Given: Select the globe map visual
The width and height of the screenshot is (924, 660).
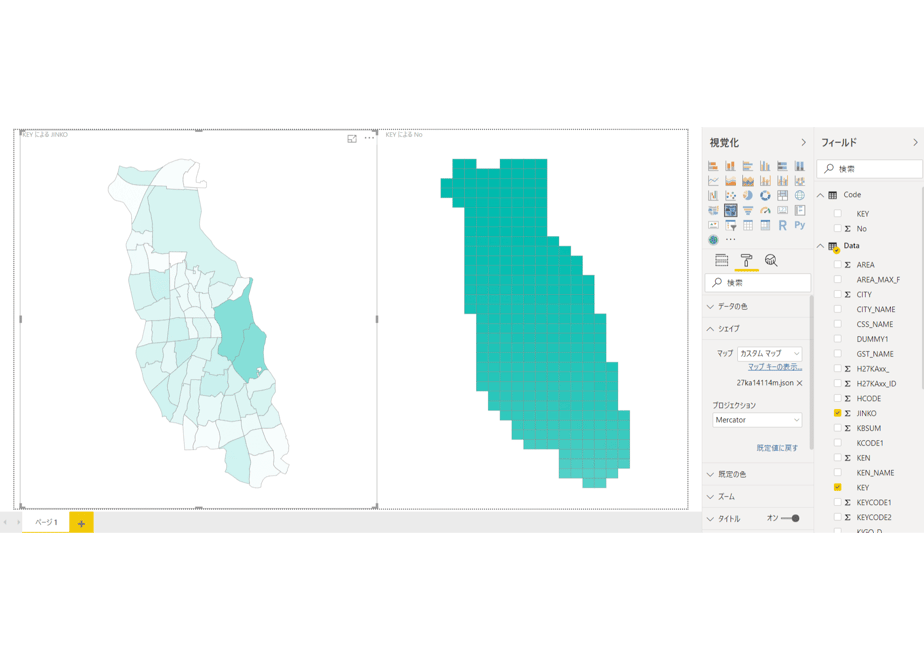Looking at the screenshot, I should (x=800, y=196).
